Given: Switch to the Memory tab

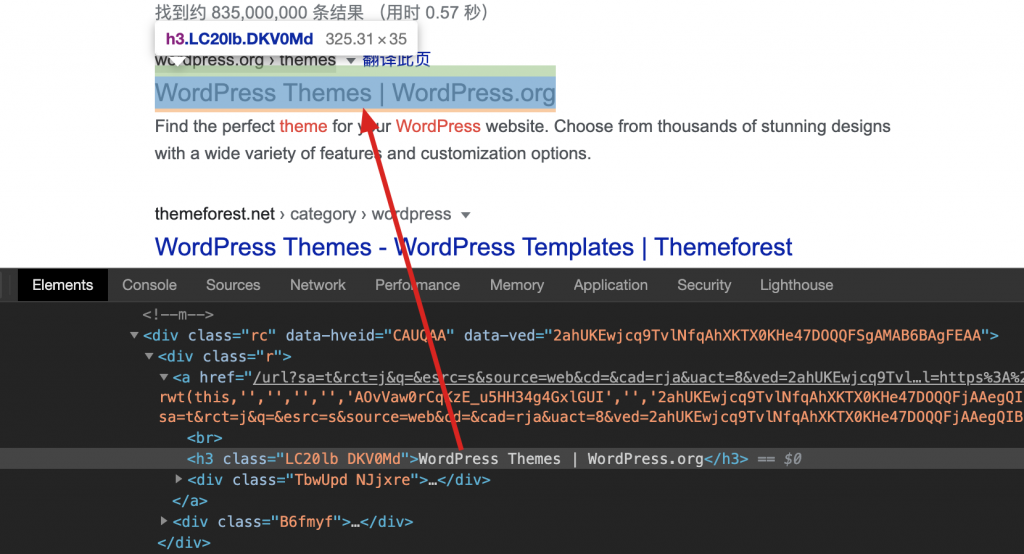Looking at the screenshot, I should (516, 285).
